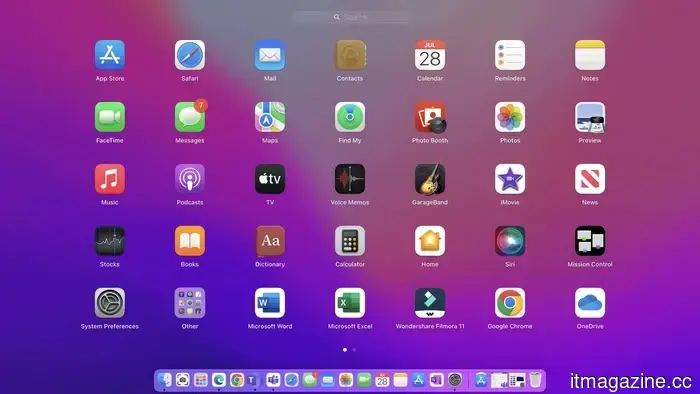Select the first Launchpad page dot
This screenshot has width=700, height=394.
tap(345, 350)
